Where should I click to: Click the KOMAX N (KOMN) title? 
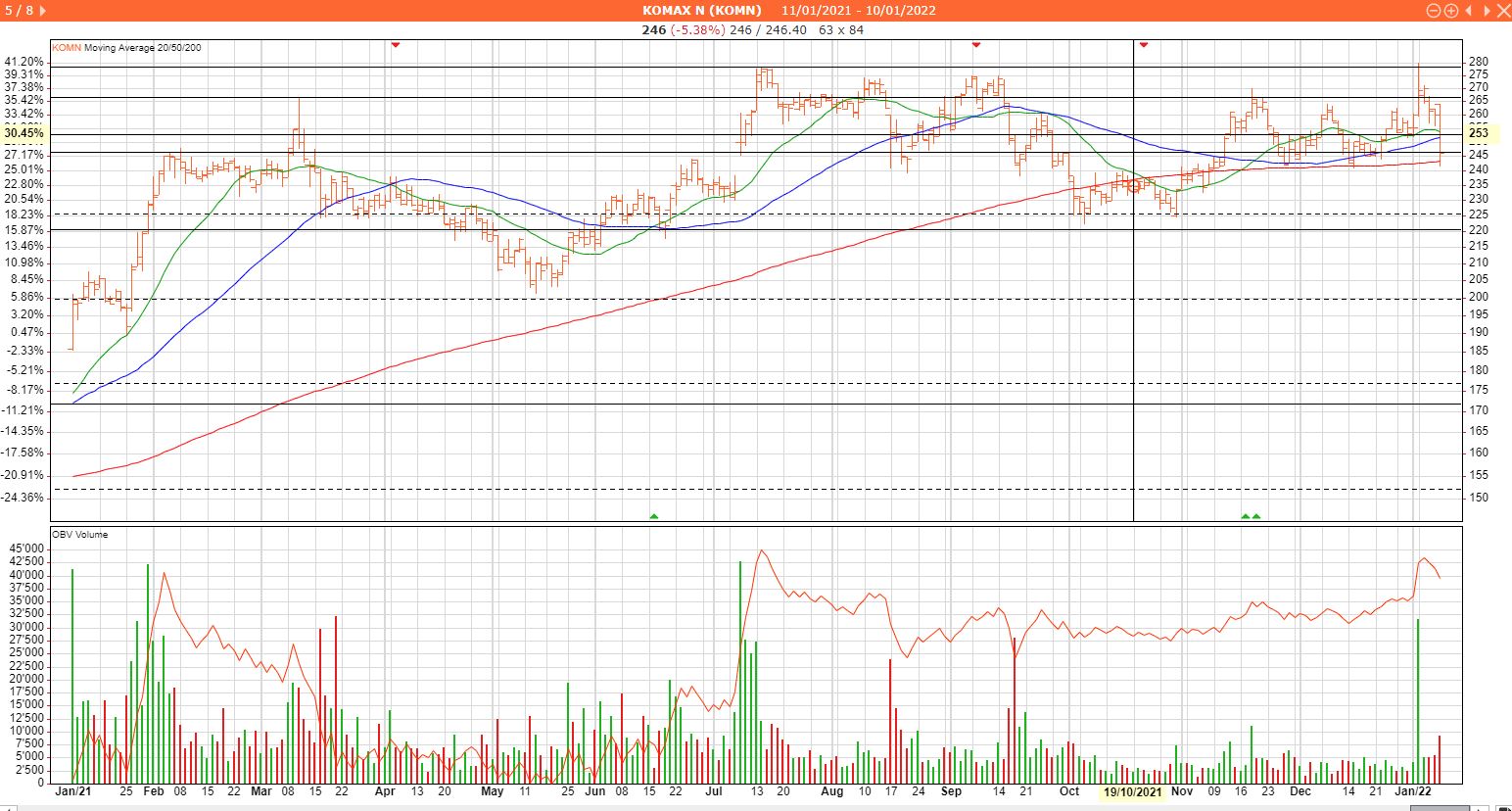coord(701,11)
